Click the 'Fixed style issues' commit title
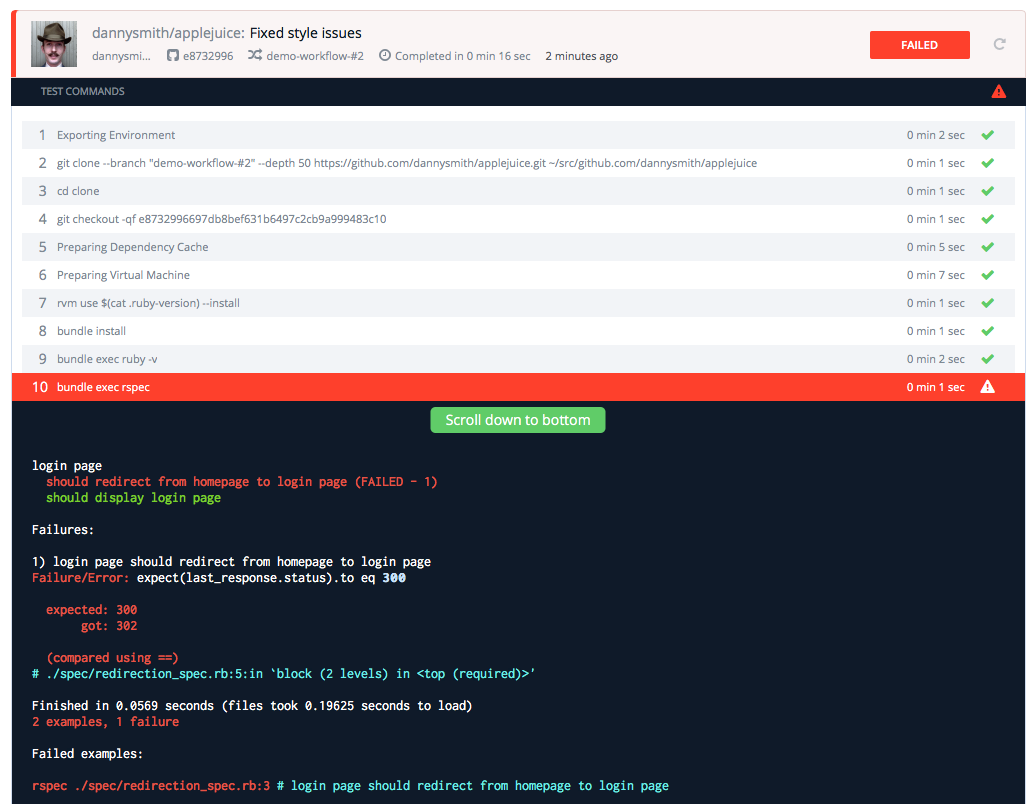Image resolution: width=1035 pixels, height=804 pixels. 306,33
